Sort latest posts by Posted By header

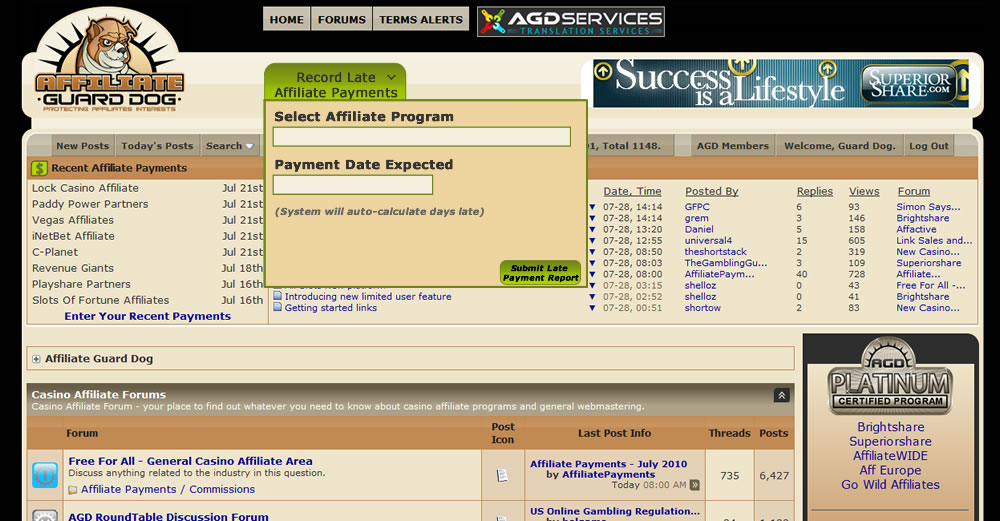pyautogui.click(x=712, y=191)
